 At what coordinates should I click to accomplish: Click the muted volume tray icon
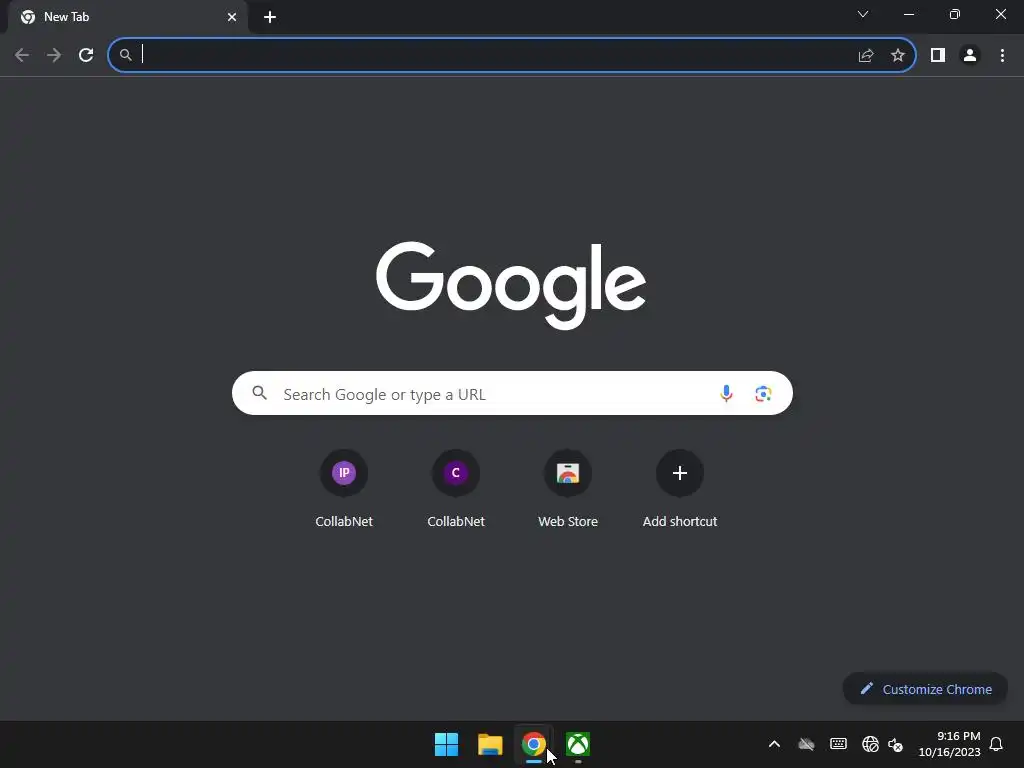point(895,744)
